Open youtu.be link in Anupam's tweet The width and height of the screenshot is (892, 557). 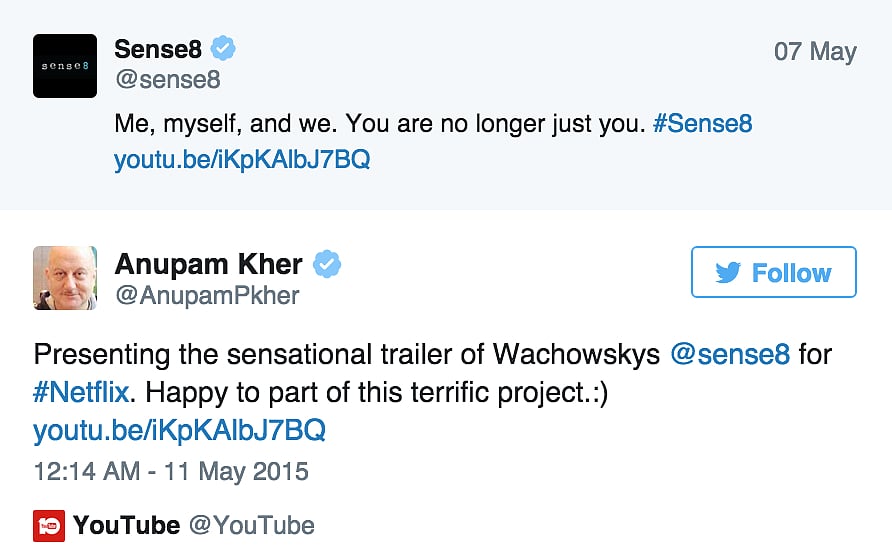[179, 431]
